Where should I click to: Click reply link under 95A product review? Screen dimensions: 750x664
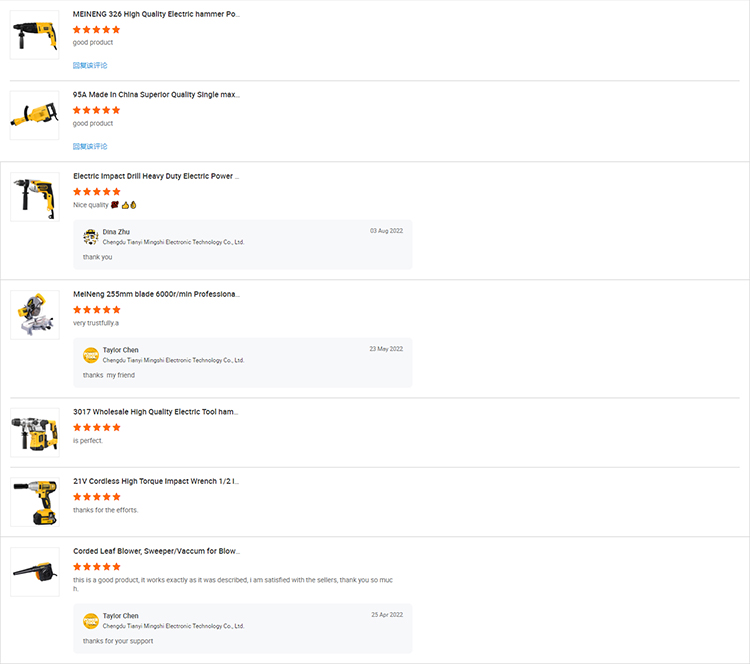(90, 147)
